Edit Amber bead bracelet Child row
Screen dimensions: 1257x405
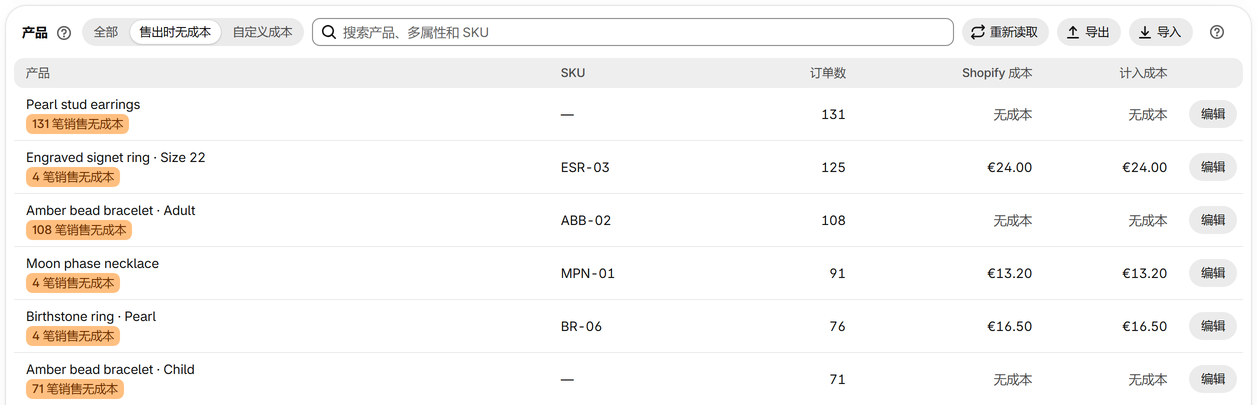coord(1212,379)
